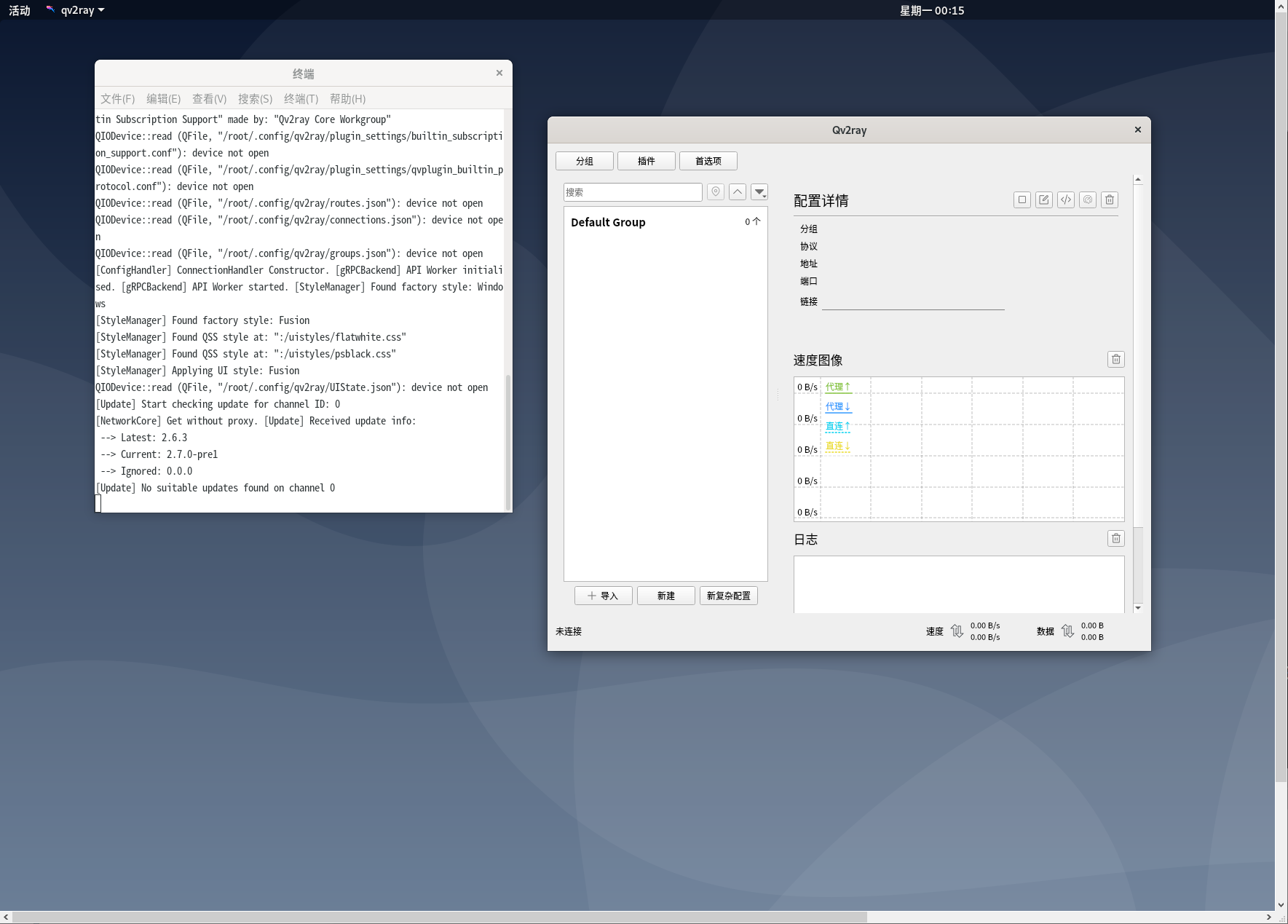The image size is (1288, 924).
Task: Click the 新复杂配置 button
Action: [729, 596]
